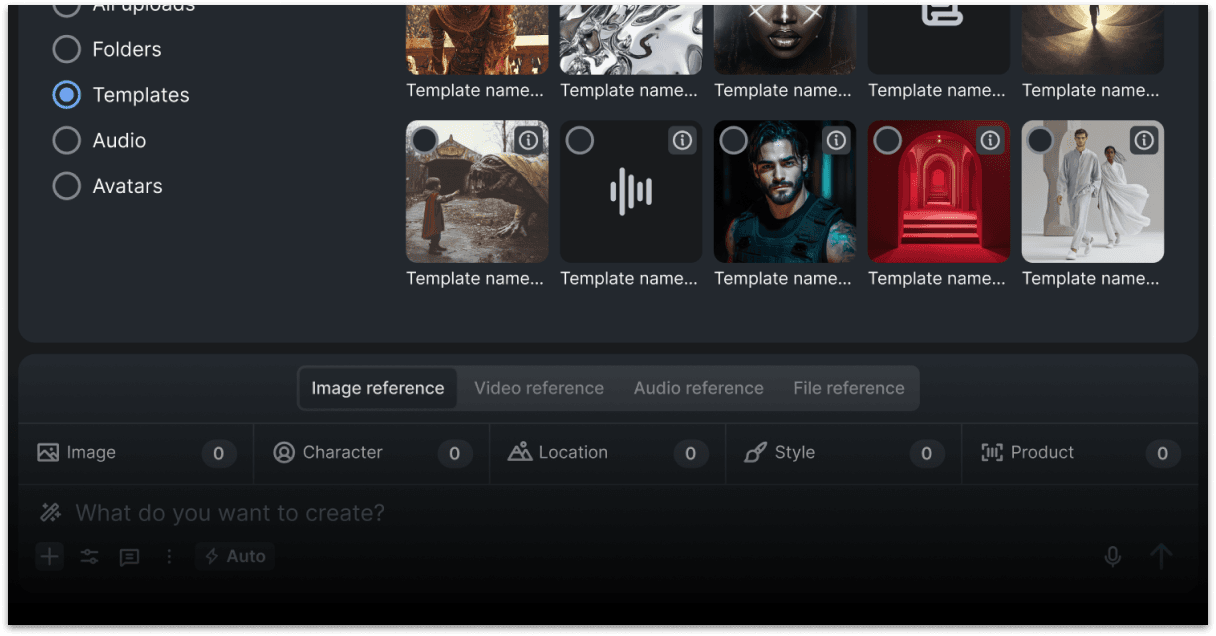Viewport: 1216px width, 636px height.
Task: Open info icon on bearded man template
Action: (836, 141)
